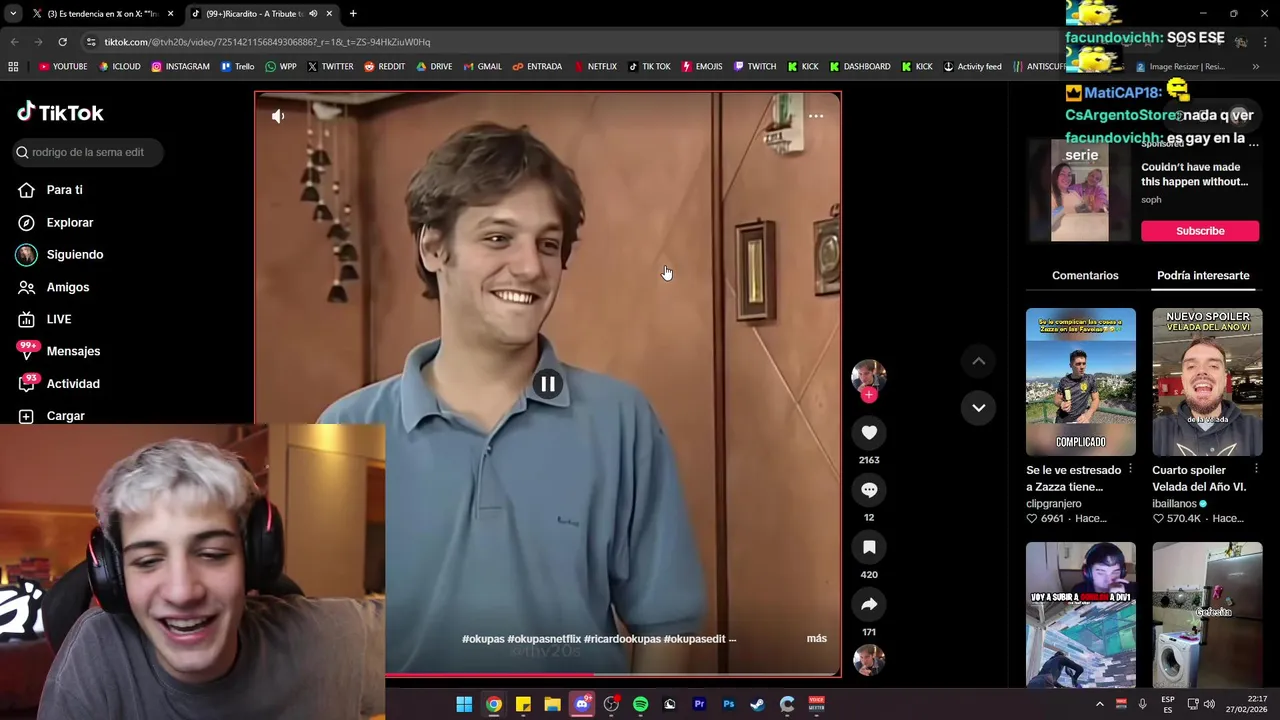Open the Activity feed bookmark
The width and height of the screenshot is (1280, 720).
(x=972, y=67)
